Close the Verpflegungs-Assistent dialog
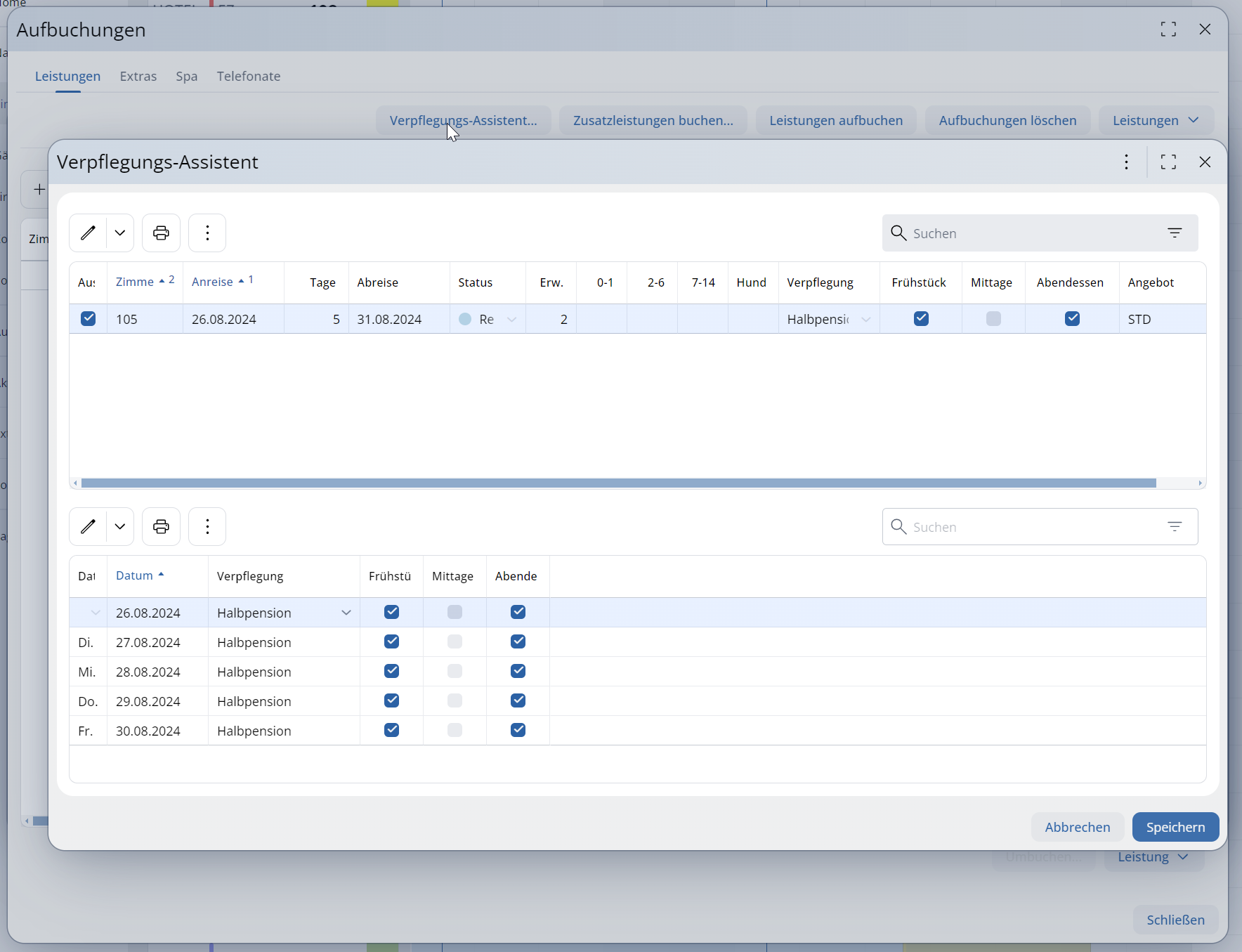Image resolution: width=1242 pixels, height=952 pixels. pyautogui.click(x=1205, y=162)
